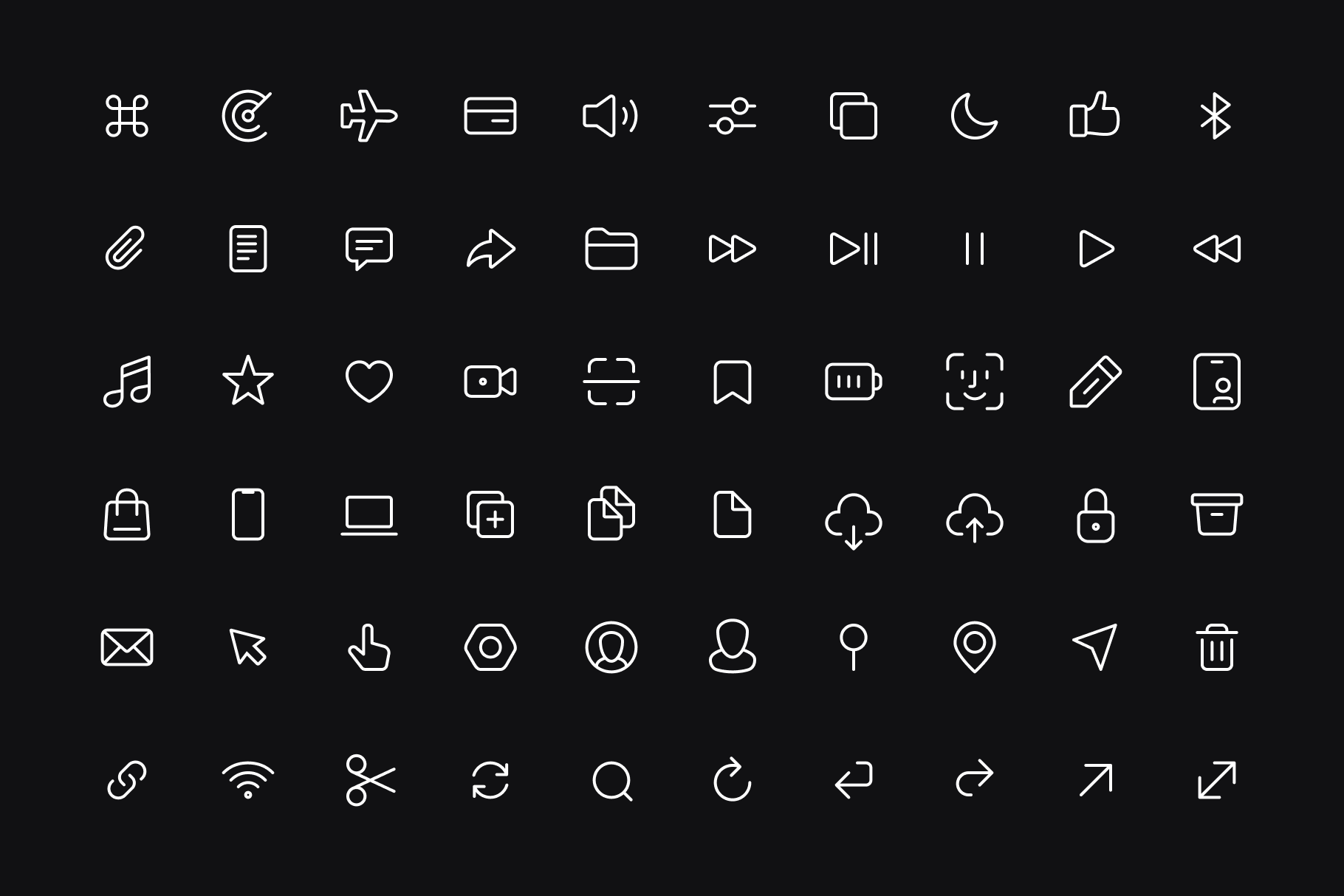Image resolution: width=1344 pixels, height=896 pixels.
Task: Click the padlock icon
Action: point(1096,515)
